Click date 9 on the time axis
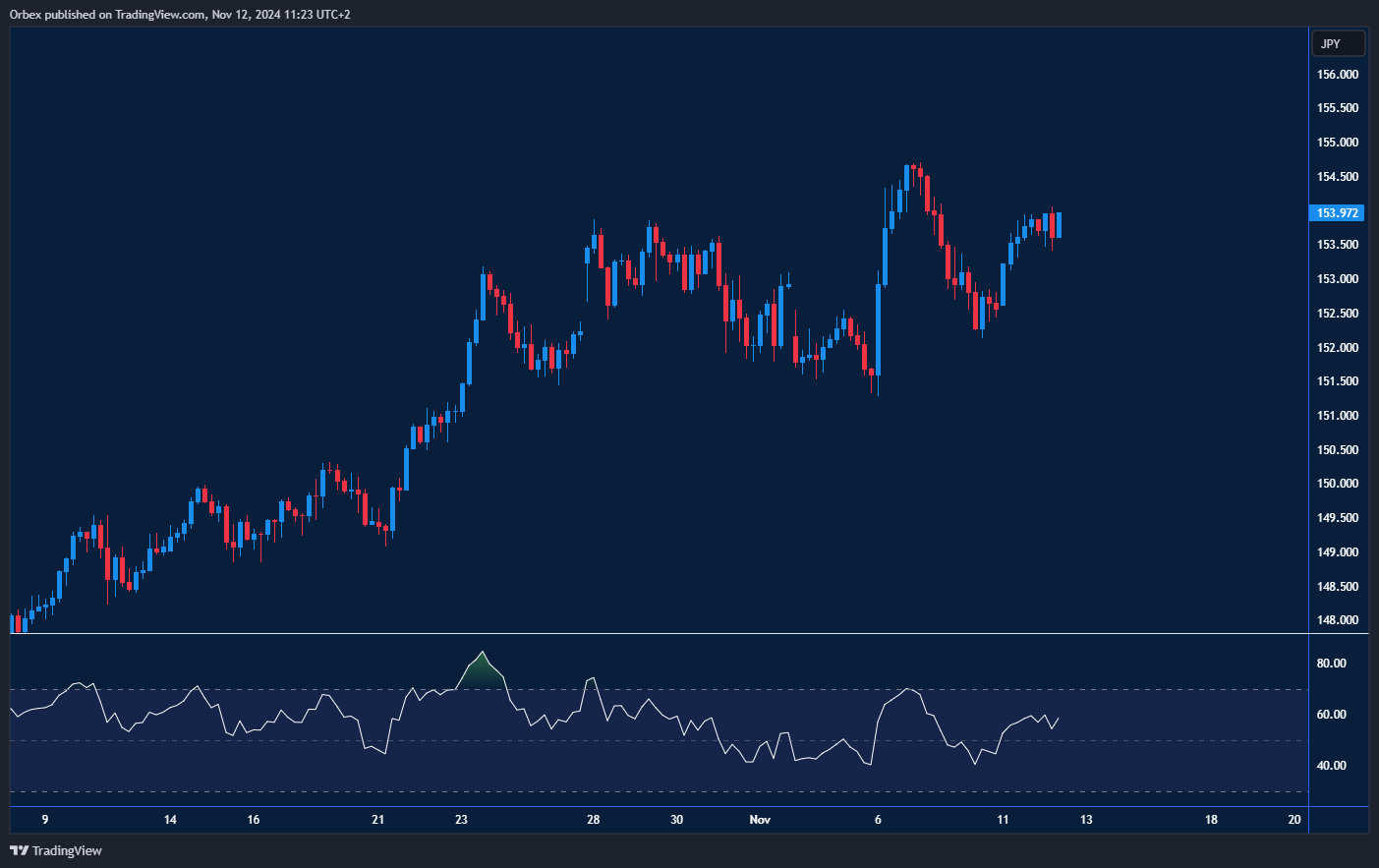1379x868 pixels. coord(45,820)
